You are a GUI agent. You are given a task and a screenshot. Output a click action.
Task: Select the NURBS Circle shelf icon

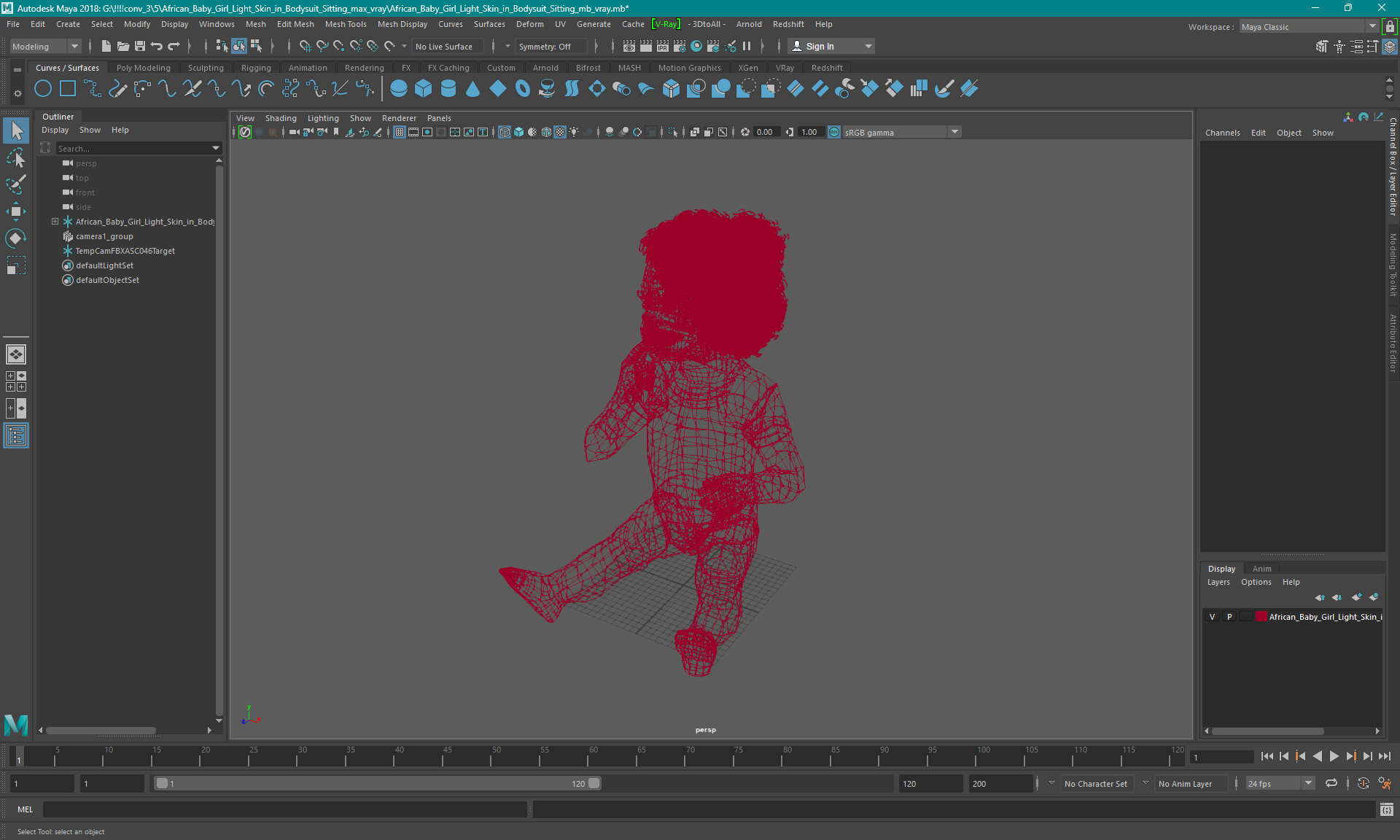(x=43, y=89)
